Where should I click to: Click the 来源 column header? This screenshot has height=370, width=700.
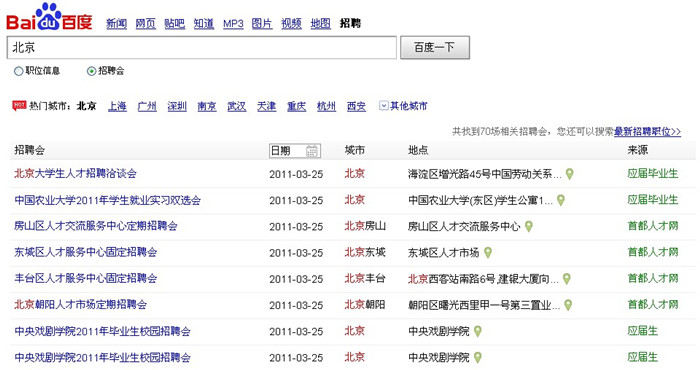(638, 150)
